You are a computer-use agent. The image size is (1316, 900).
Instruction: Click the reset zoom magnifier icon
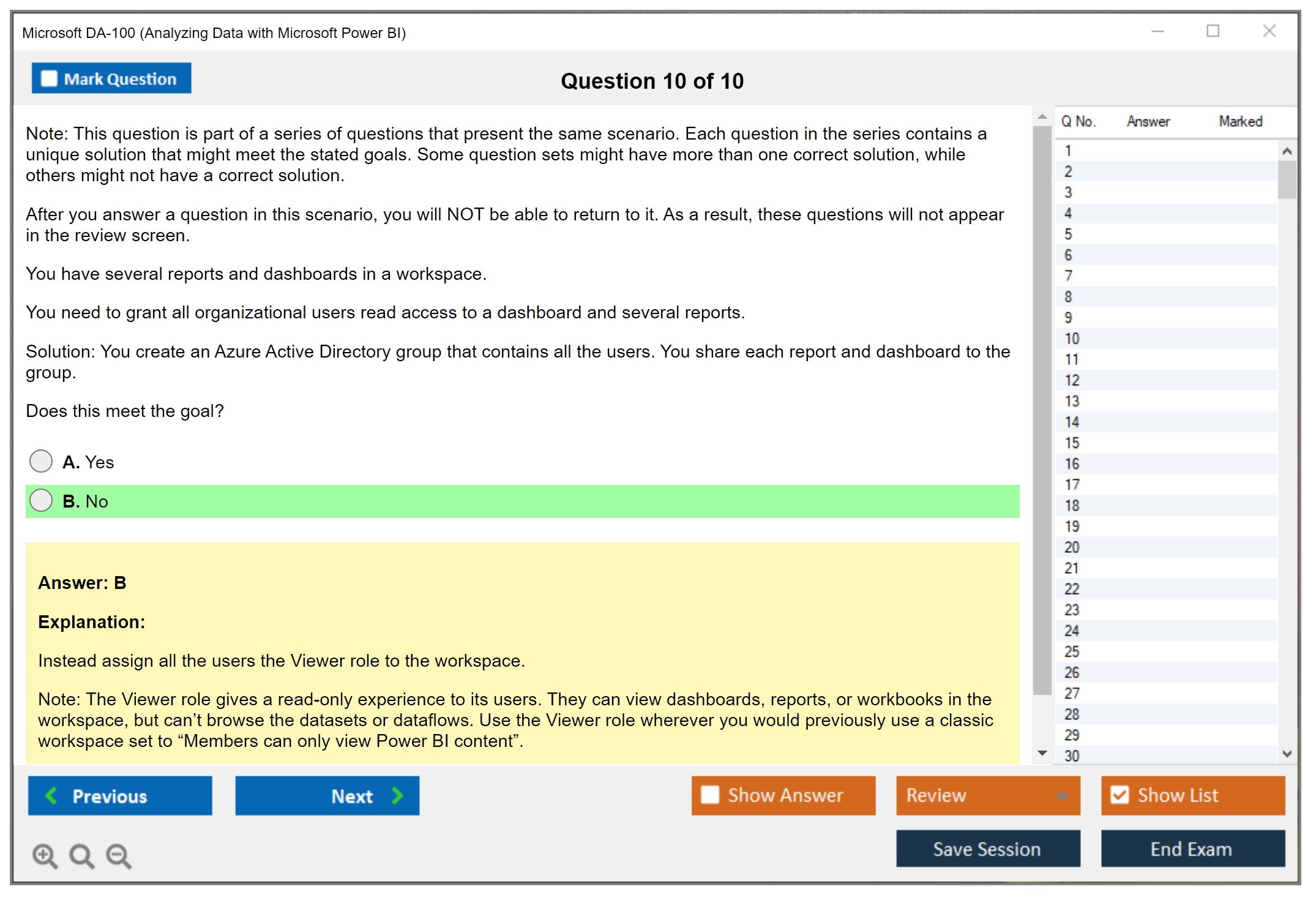(81, 855)
